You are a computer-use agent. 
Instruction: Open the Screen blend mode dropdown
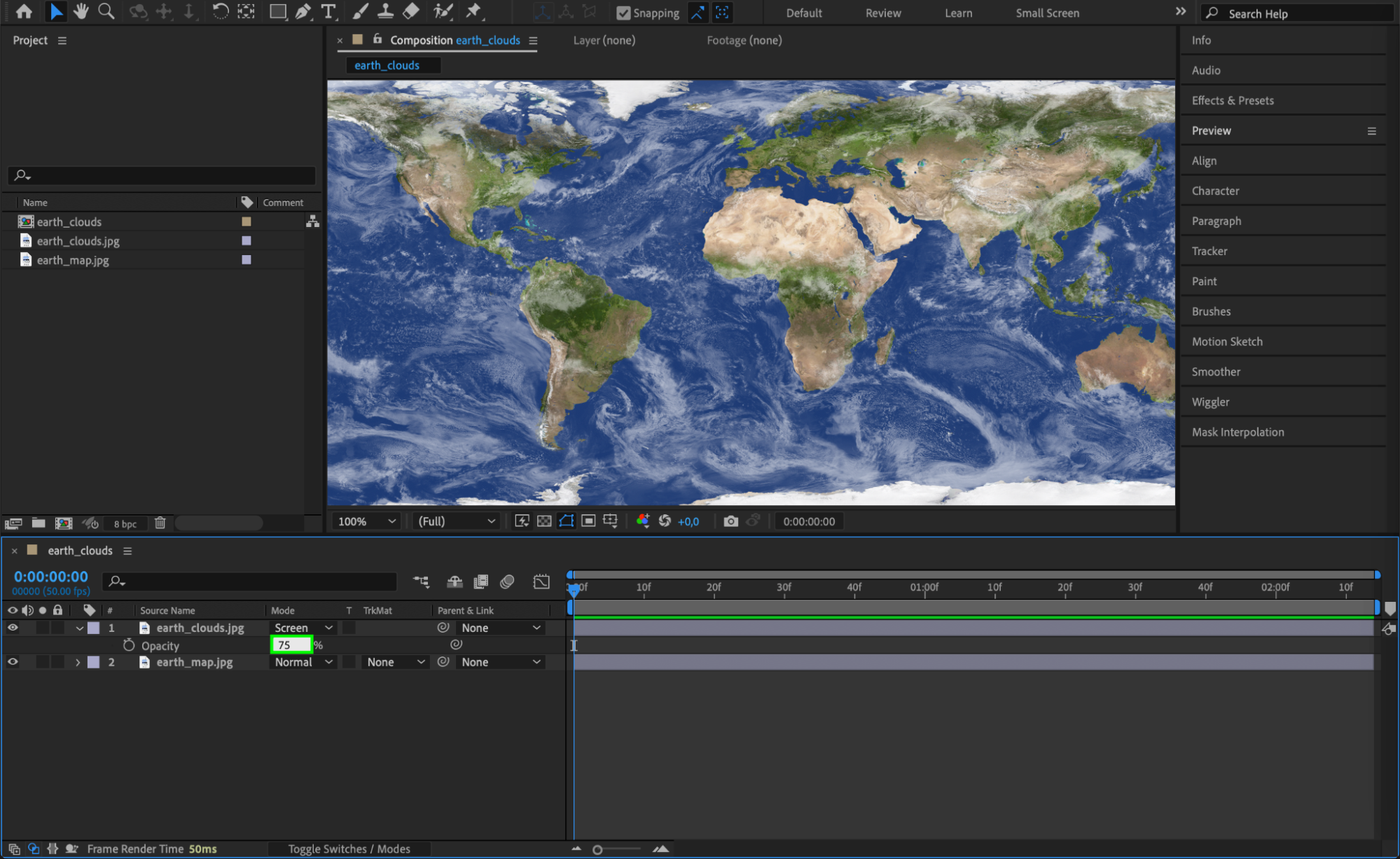pyautogui.click(x=303, y=628)
